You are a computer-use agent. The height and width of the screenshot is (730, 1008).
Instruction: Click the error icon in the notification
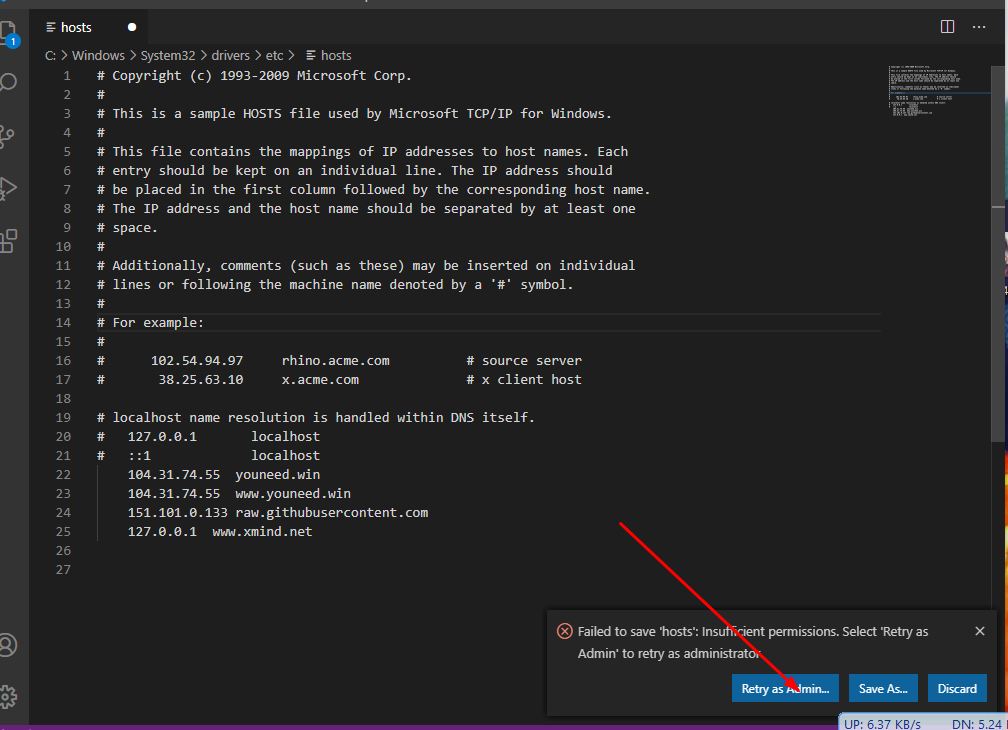point(564,631)
